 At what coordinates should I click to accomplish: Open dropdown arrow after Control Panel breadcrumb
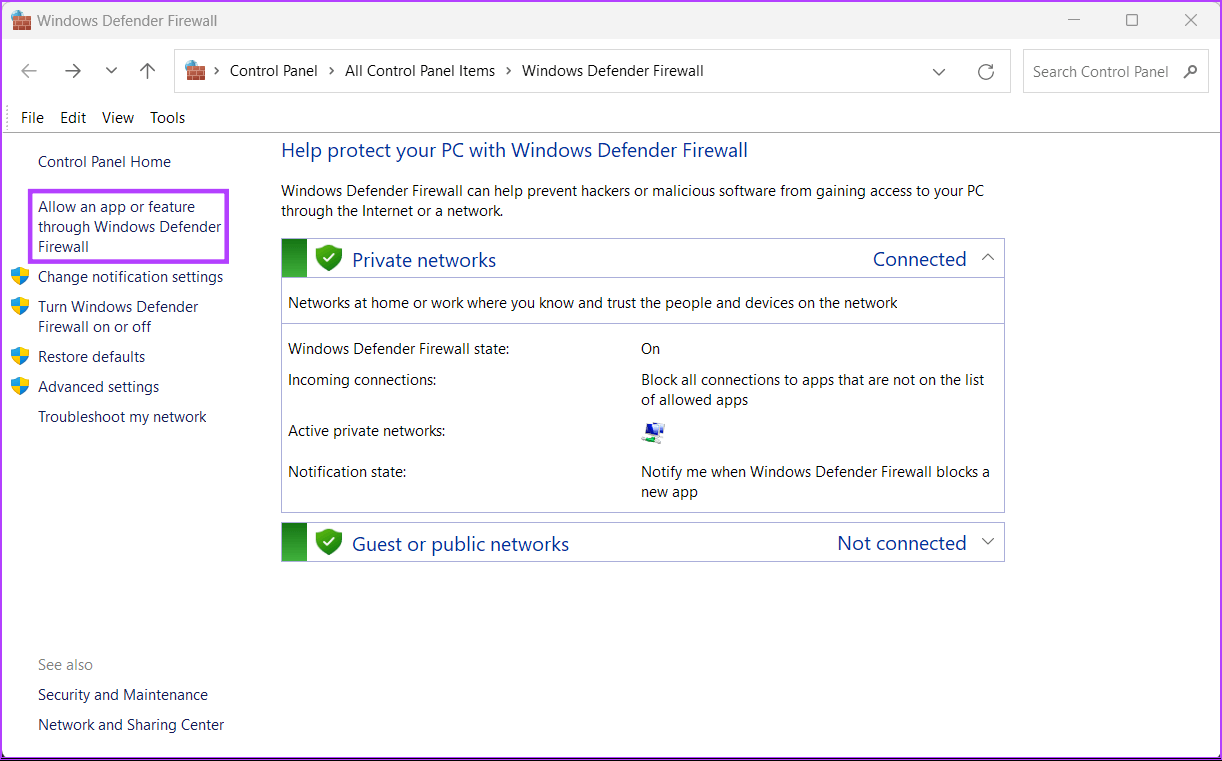coord(332,71)
